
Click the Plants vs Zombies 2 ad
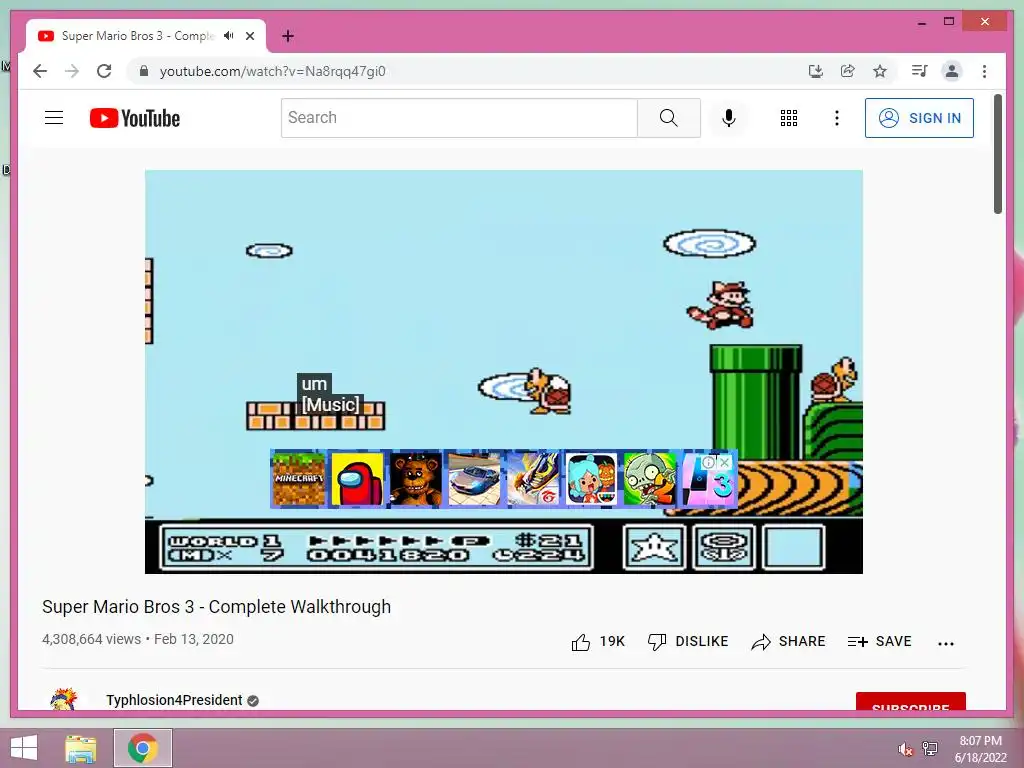coord(650,479)
